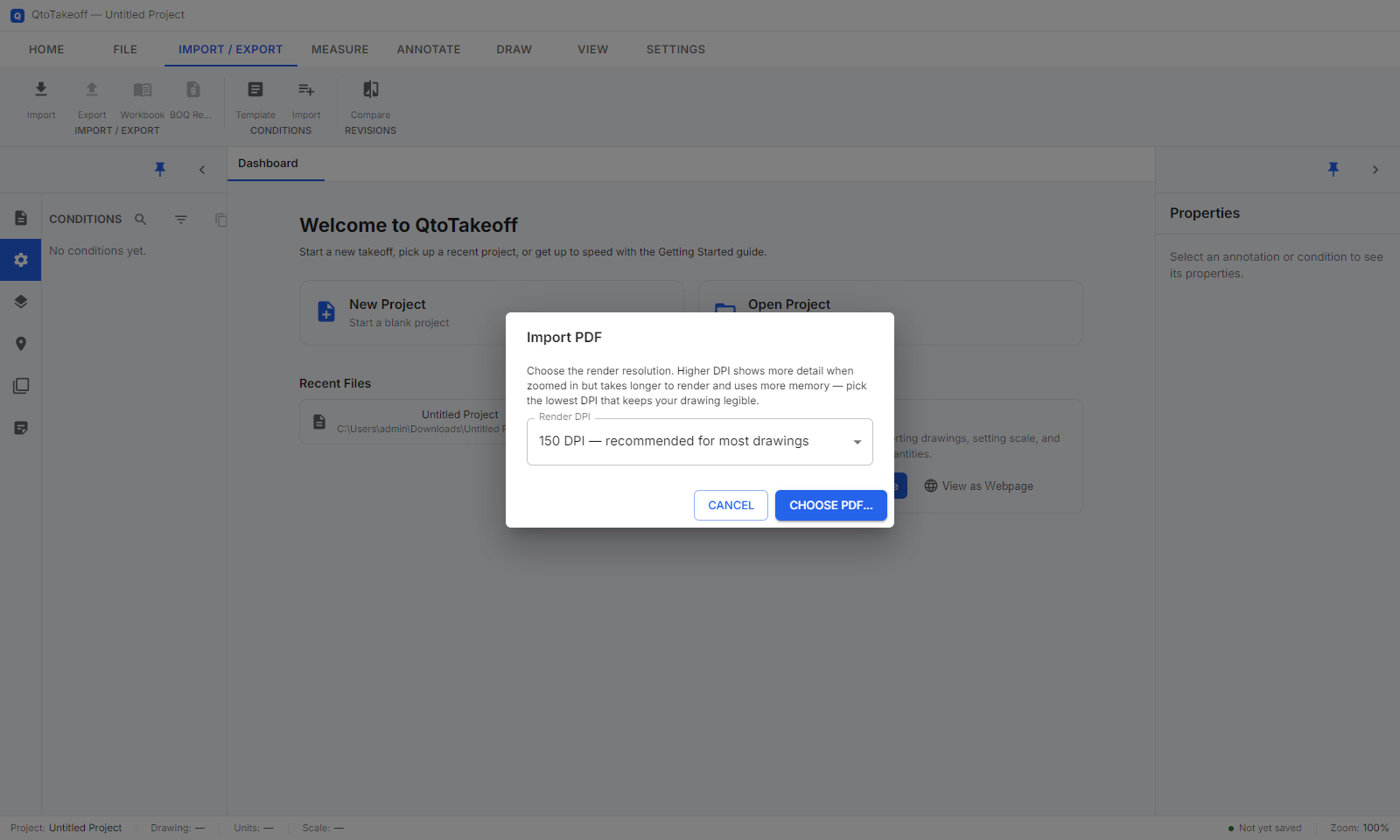Screen dimensions: 1400x840
Task: Open the notes sidebar icon
Action: (21, 428)
